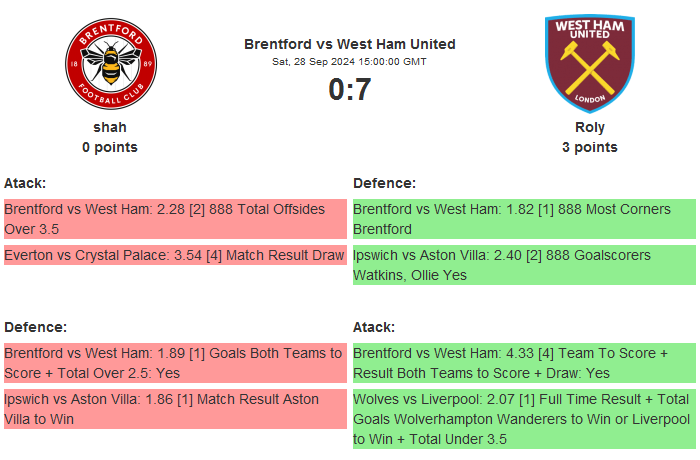This screenshot has height=460, width=700.
Task: Select player name Roly
Action: tap(589, 127)
